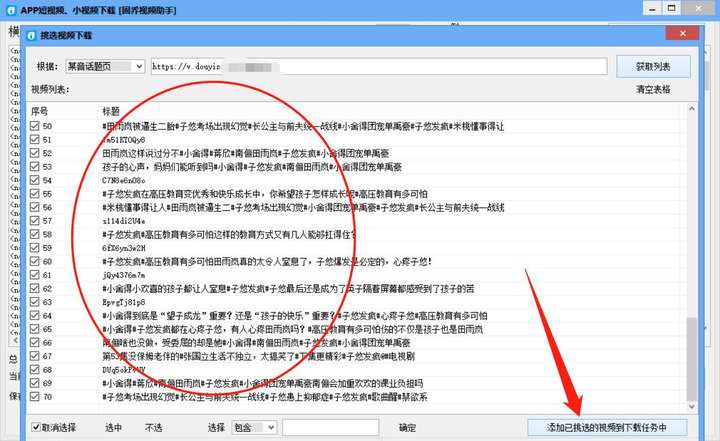This screenshot has width=720, height=441.
Task: Click the 标题 column header
Action: [x=111, y=111]
